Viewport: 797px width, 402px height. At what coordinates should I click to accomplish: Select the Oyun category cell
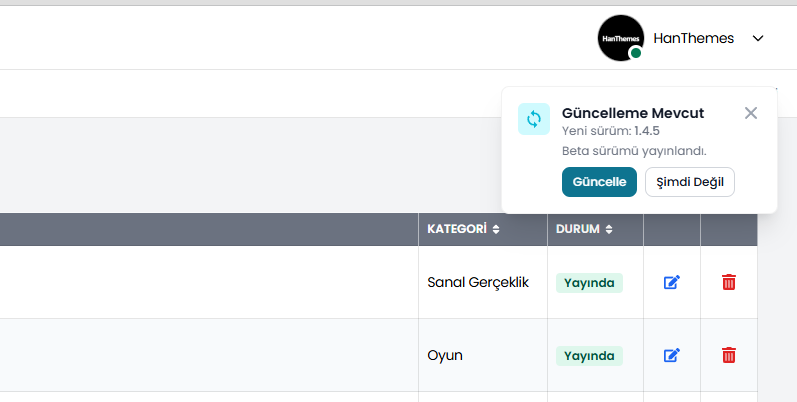[x=445, y=356]
